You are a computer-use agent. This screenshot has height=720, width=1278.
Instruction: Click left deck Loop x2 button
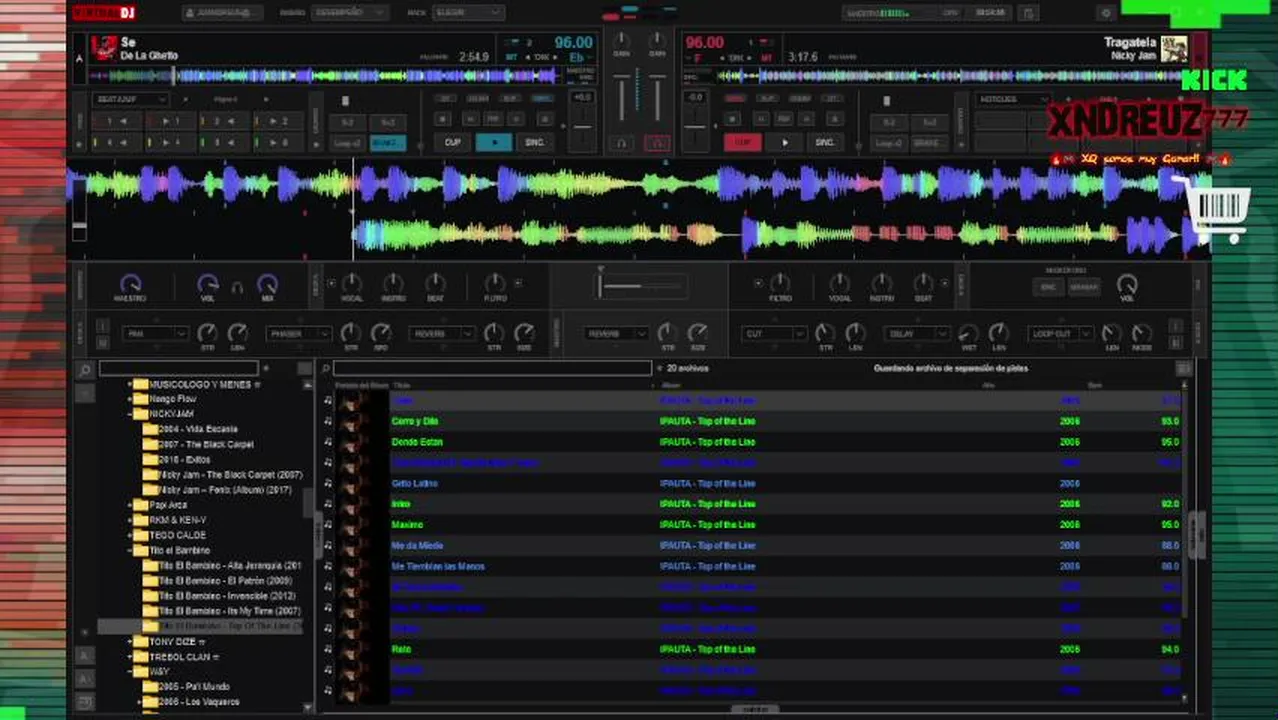(348, 143)
